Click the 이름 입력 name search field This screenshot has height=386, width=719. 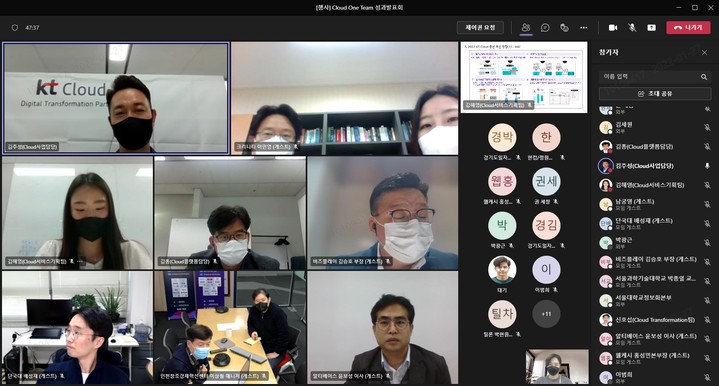click(649, 77)
